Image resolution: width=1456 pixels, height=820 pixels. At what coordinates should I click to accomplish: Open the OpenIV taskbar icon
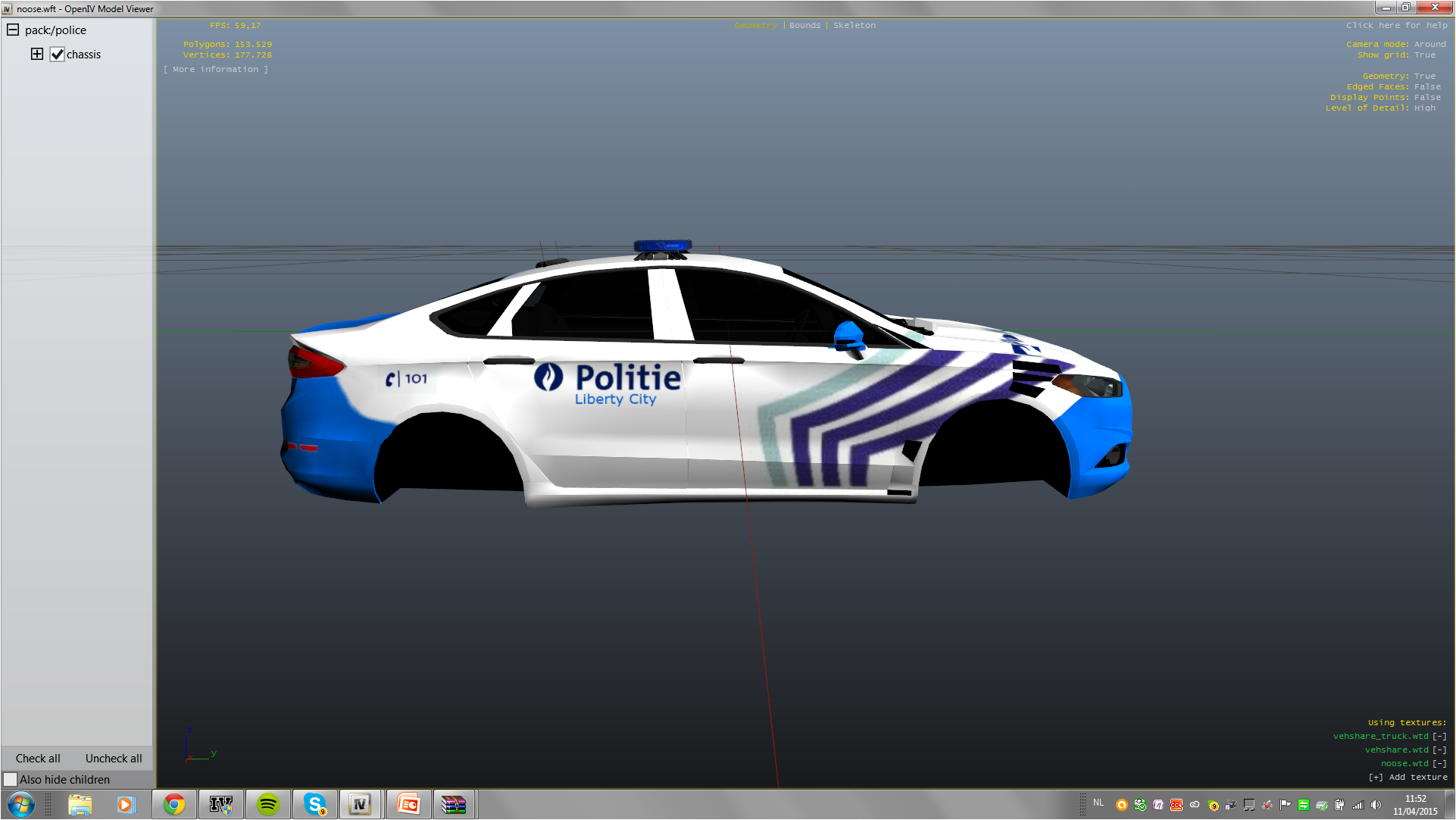[x=221, y=805]
